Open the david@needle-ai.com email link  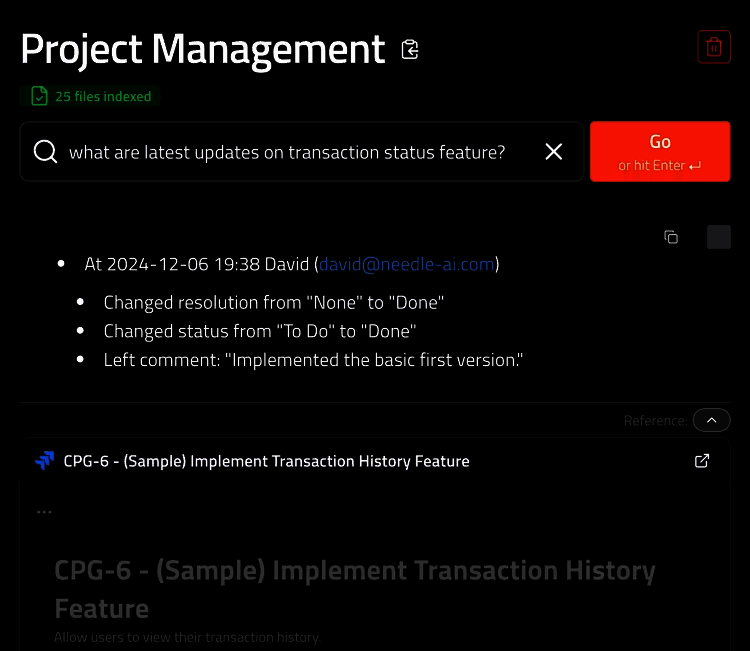(x=407, y=264)
